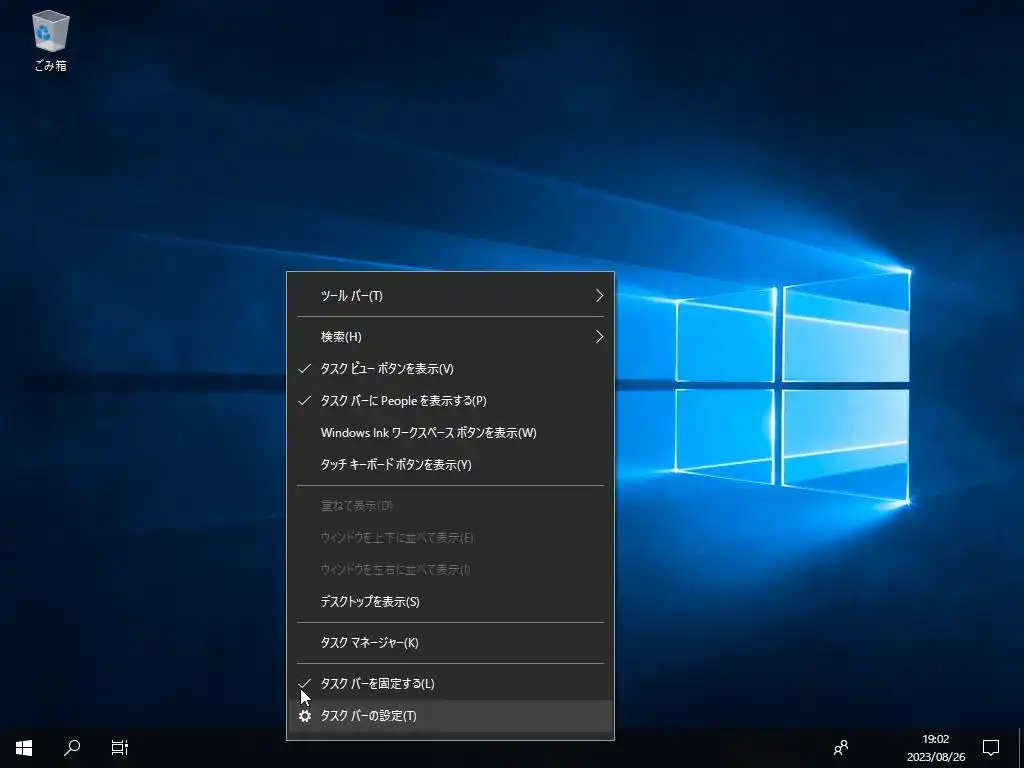Enable Windows Ink ワークスペース ボタンを表示(W)

(450, 433)
